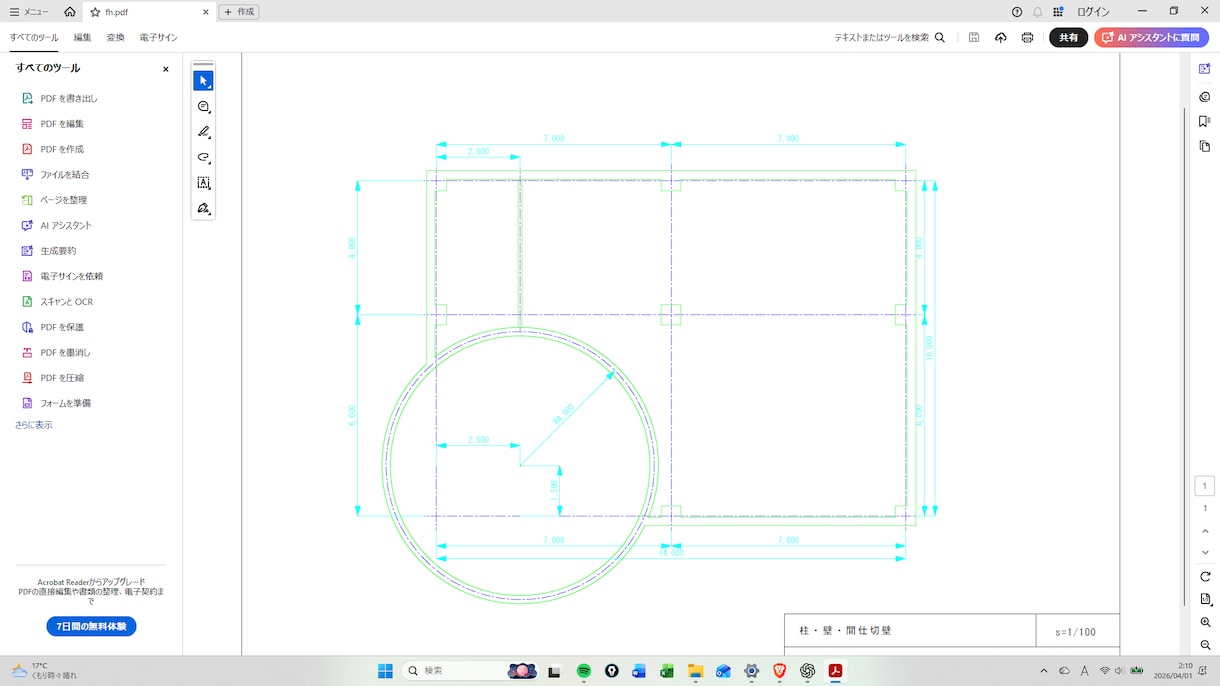This screenshot has height=686, width=1220.
Task: Switch to the 編集 tab
Action: [x=83, y=37]
